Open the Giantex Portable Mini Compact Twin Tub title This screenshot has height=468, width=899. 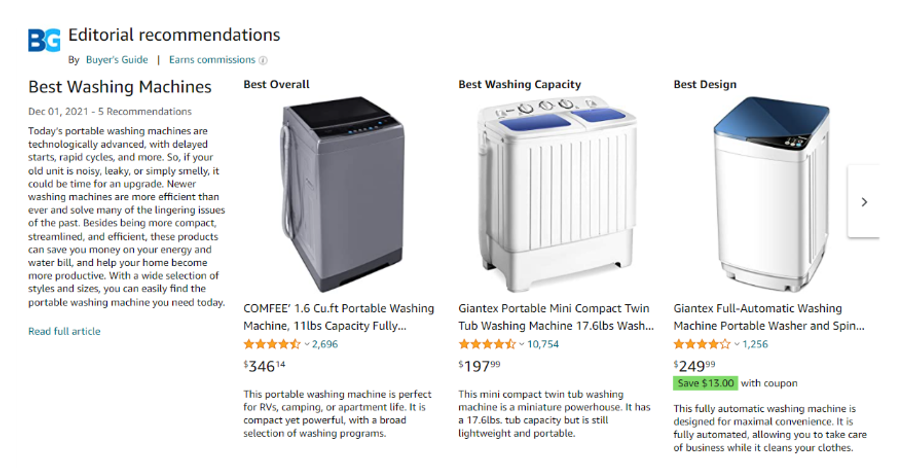tap(556, 317)
